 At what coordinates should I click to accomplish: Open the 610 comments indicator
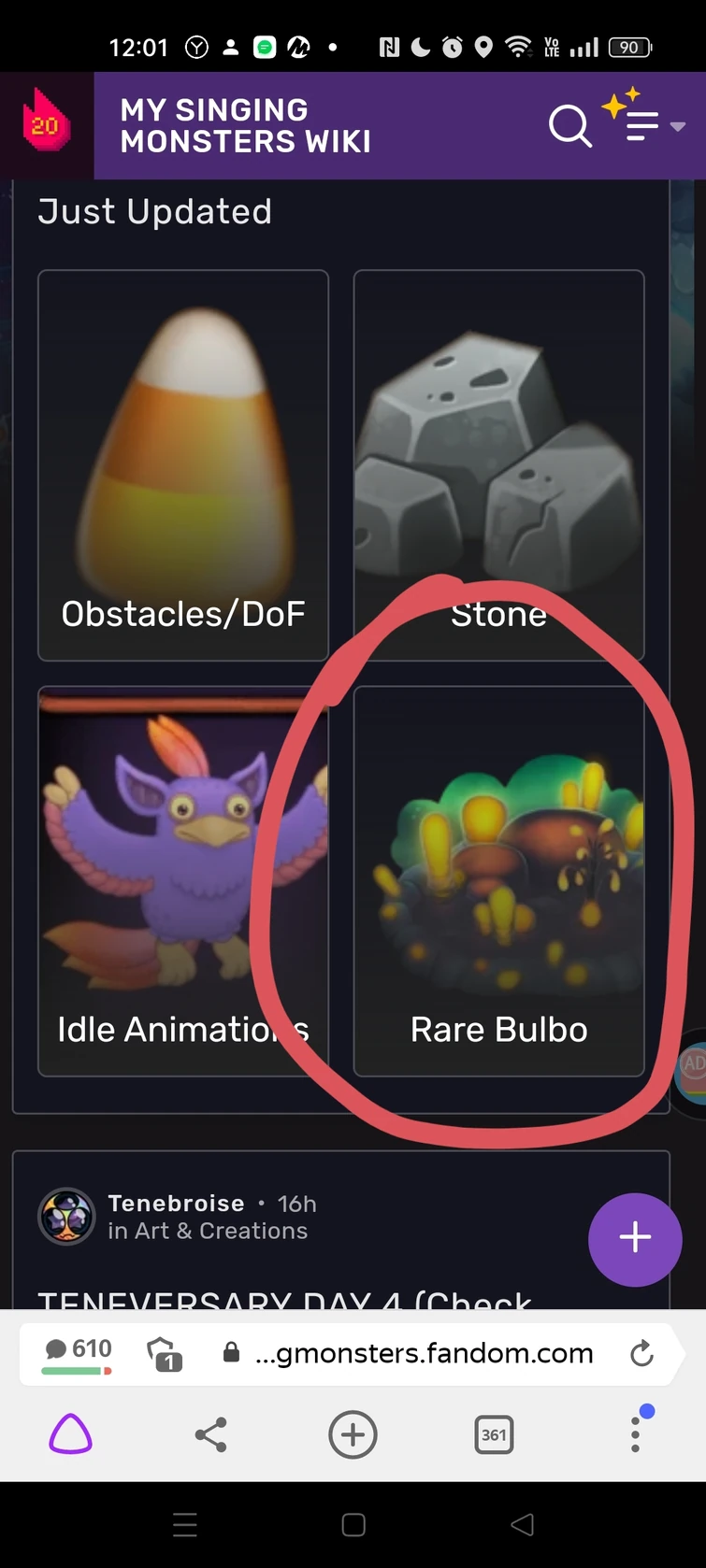pos(78,1354)
